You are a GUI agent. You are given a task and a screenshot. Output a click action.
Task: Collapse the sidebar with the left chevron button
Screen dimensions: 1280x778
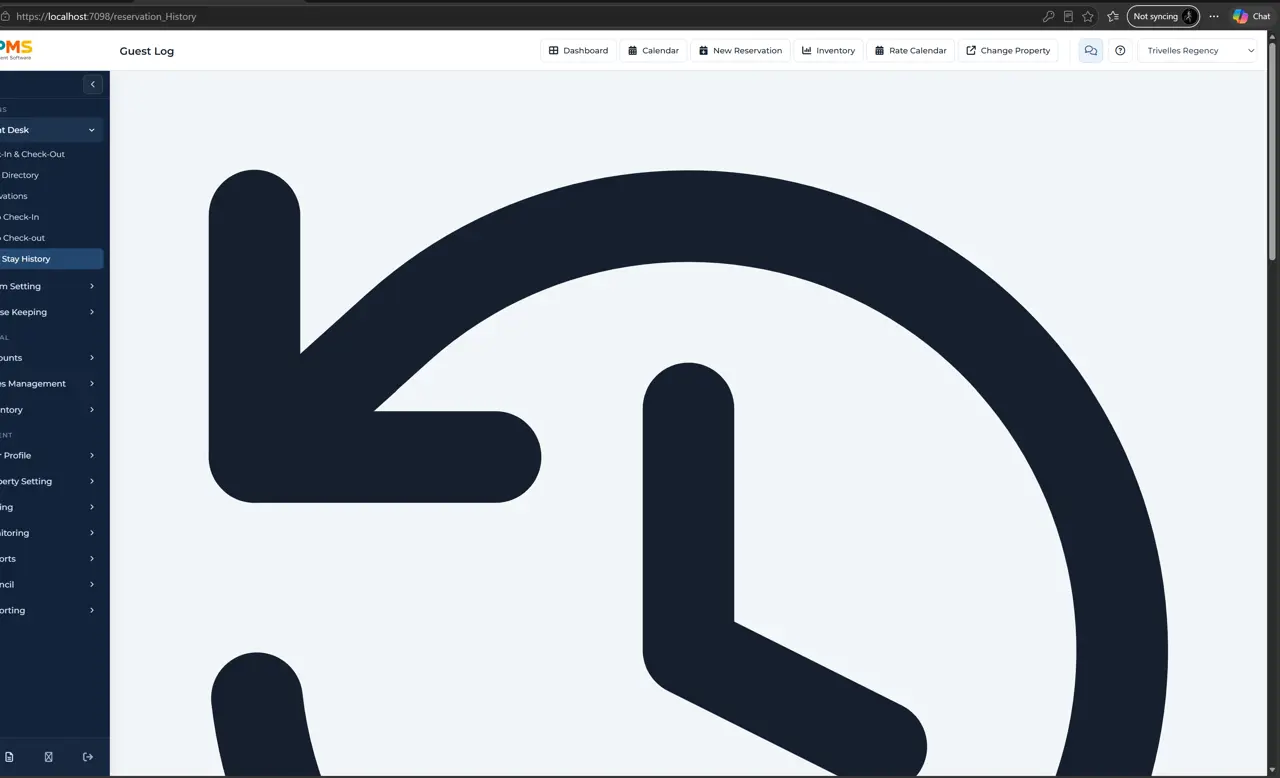tap(93, 85)
